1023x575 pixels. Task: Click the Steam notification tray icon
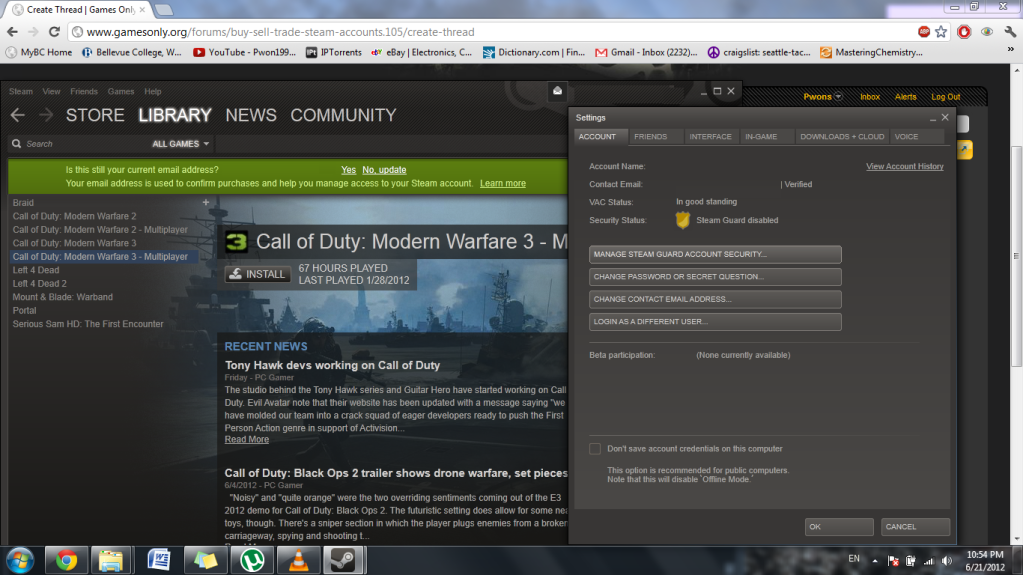557,91
